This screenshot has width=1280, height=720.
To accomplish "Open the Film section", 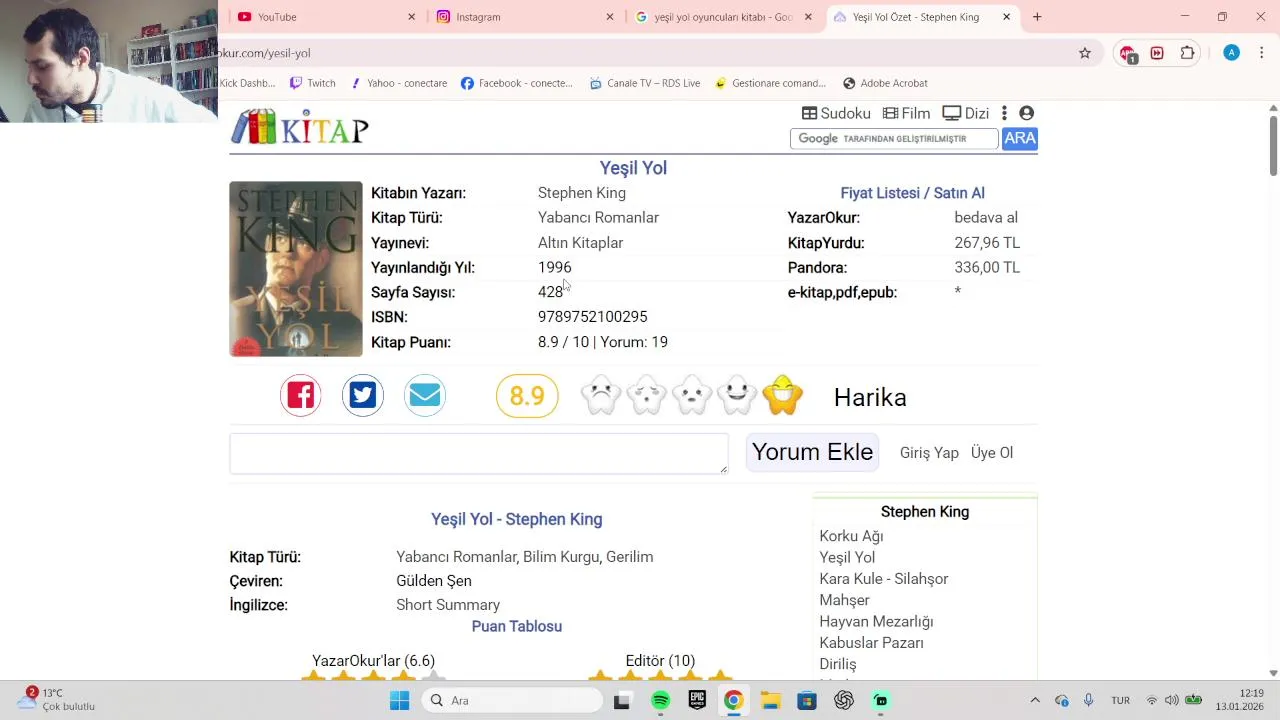I will 906,113.
